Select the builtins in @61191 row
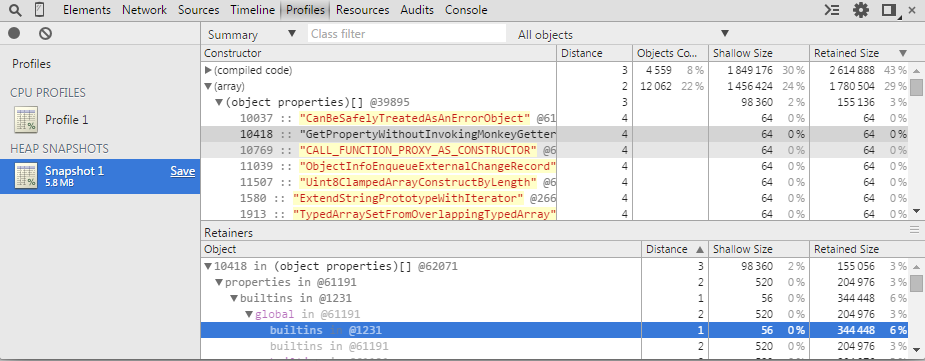The image size is (925, 361). pyautogui.click(x=555, y=346)
